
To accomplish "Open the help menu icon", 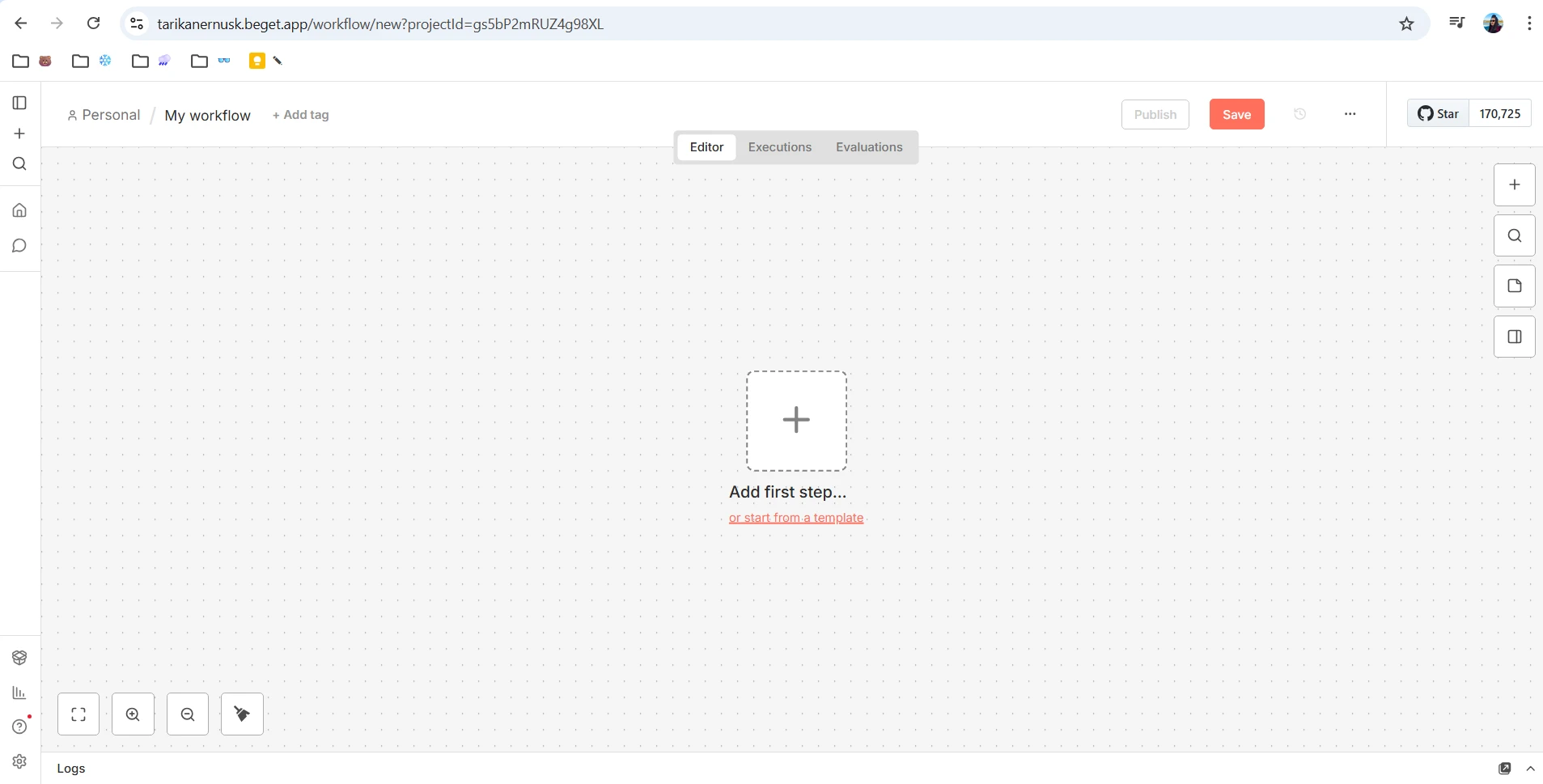I will point(19,727).
